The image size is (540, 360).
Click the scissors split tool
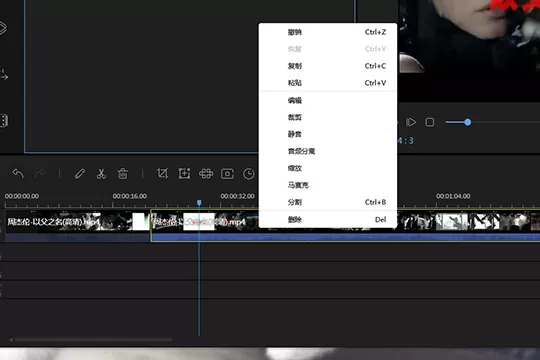(101, 174)
